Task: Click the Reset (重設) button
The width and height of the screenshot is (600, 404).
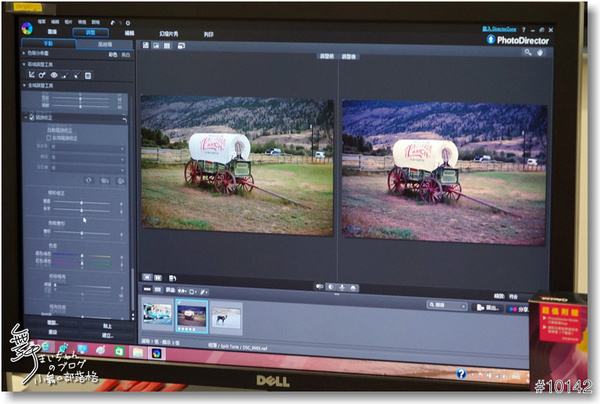Action: [x=52, y=332]
